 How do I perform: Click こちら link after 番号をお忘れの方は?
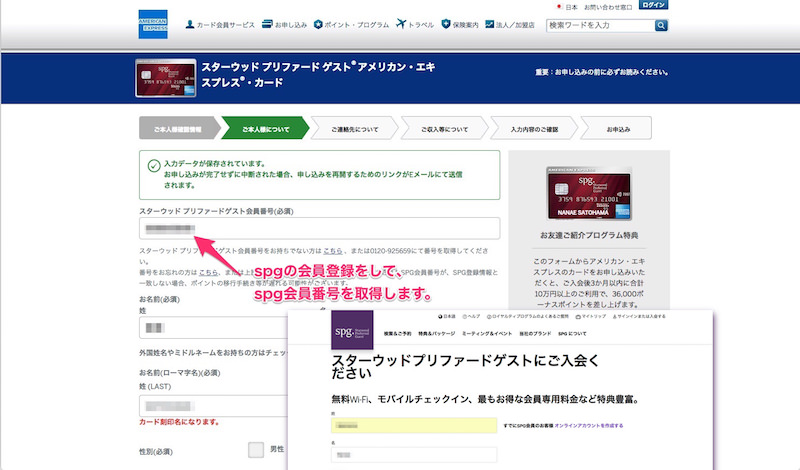(208, 272)
